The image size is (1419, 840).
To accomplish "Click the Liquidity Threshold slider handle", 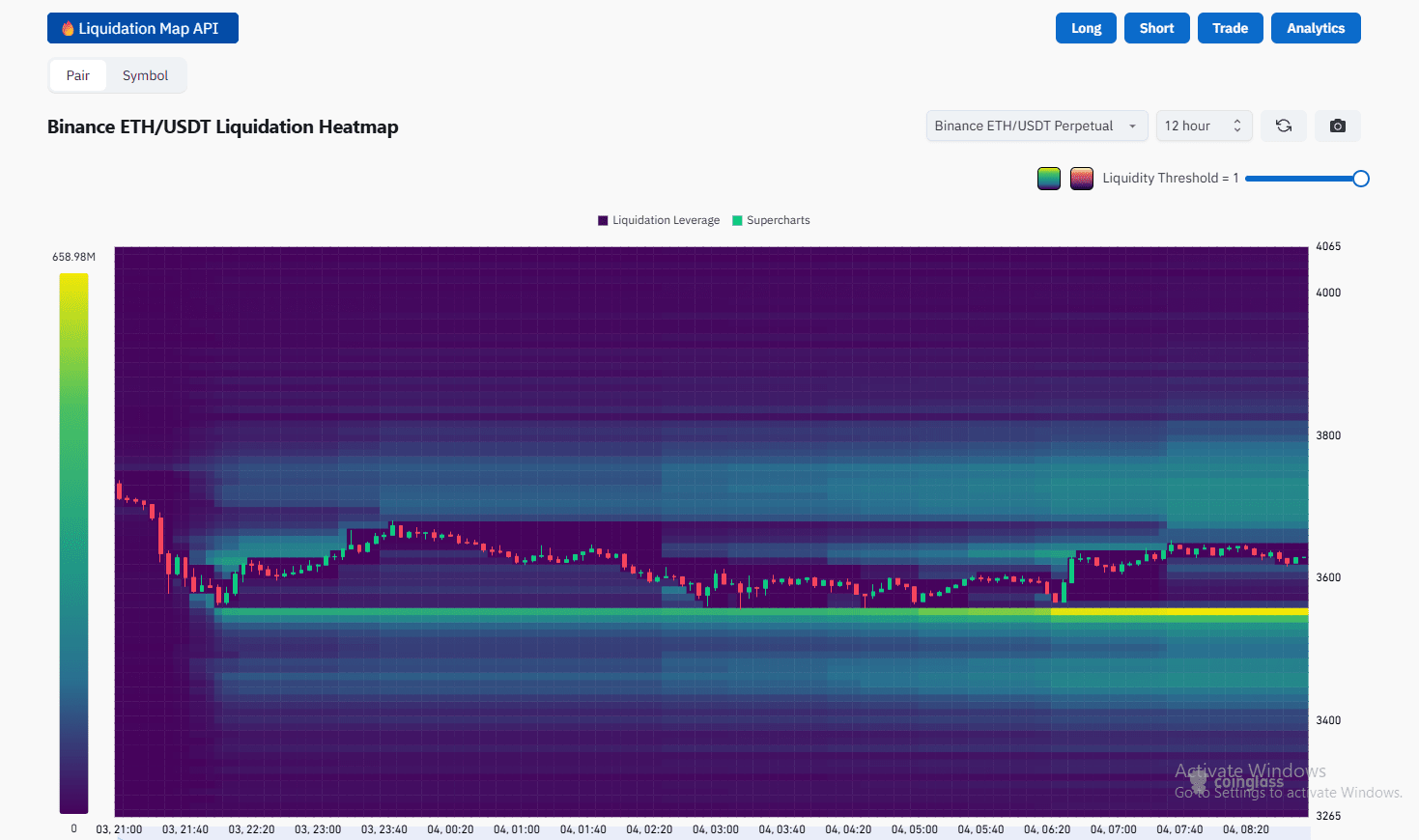I will point(1360,179).
